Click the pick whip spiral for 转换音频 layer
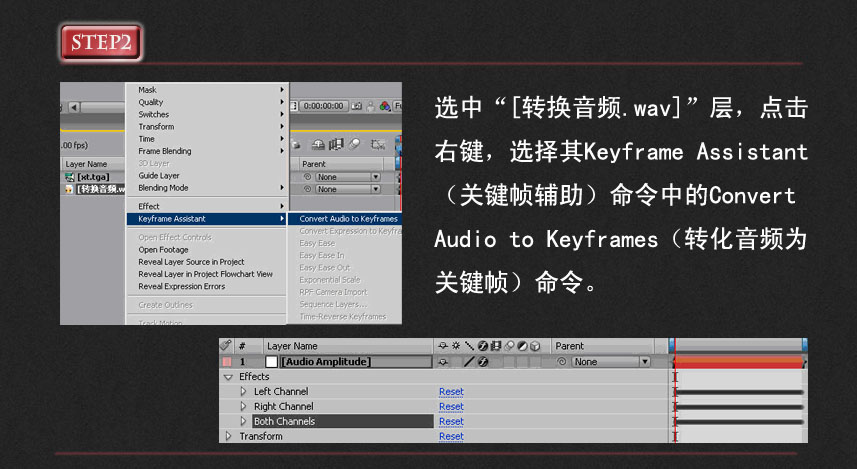 (307, 189)
